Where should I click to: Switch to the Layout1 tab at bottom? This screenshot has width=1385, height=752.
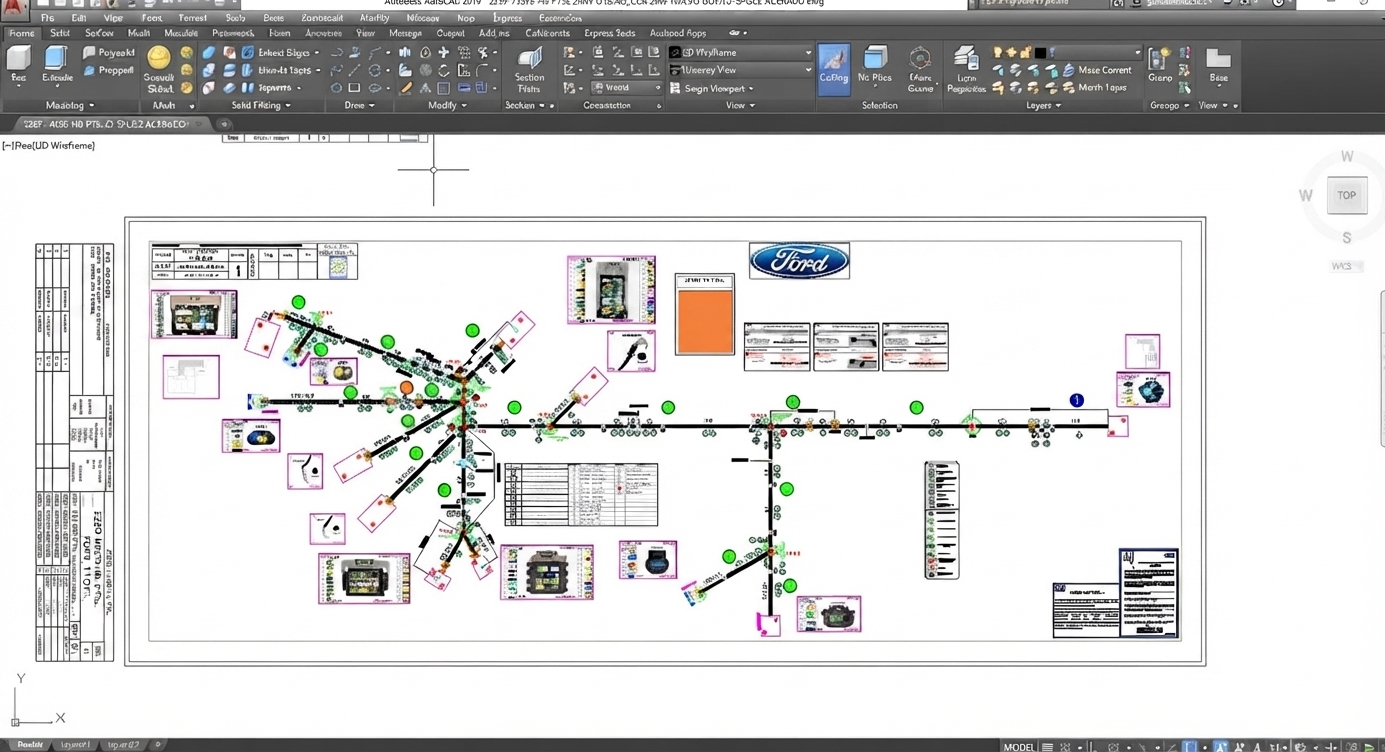[x=75, y=745]
